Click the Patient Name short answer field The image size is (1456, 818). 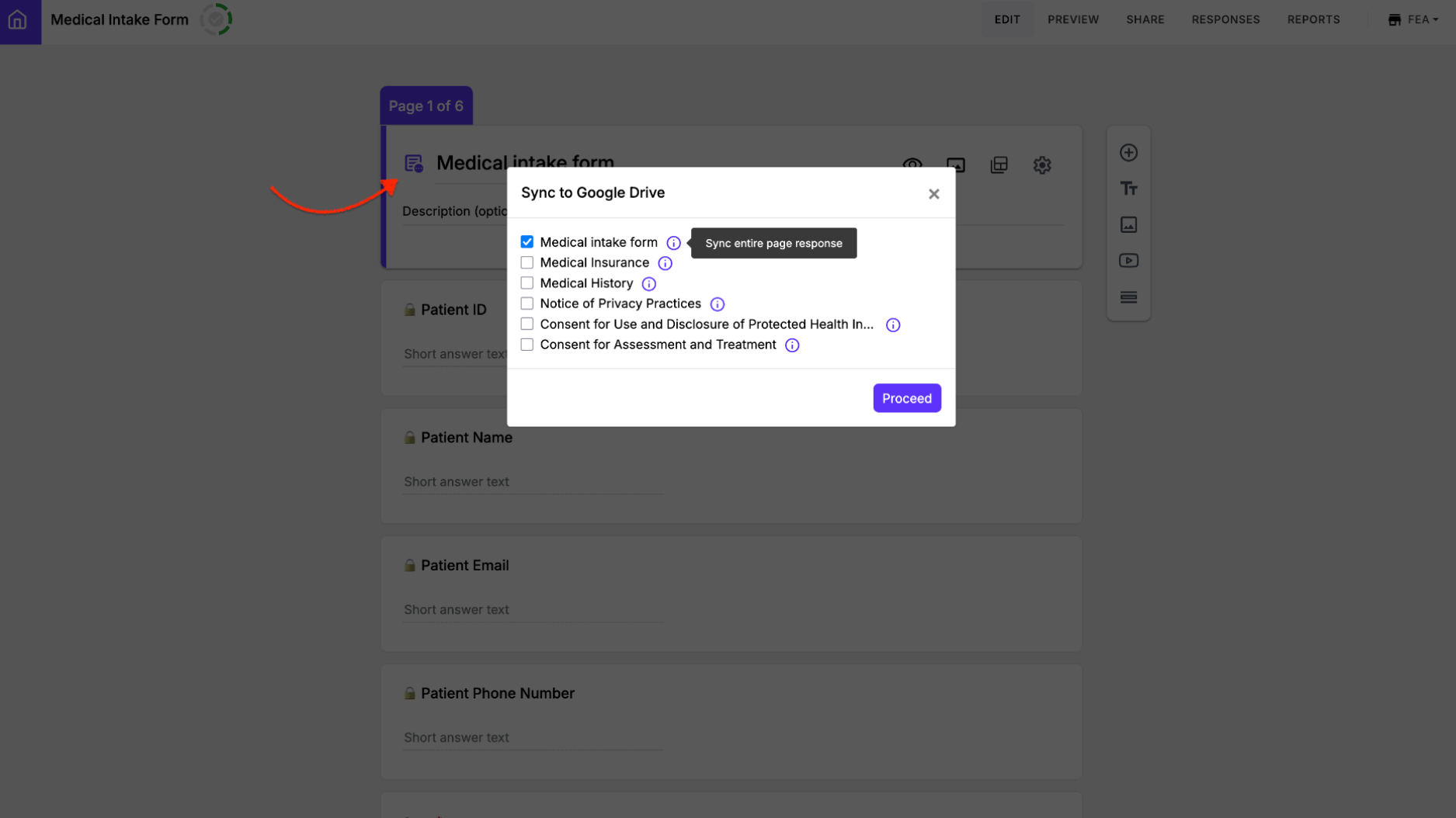pos(533,482)
